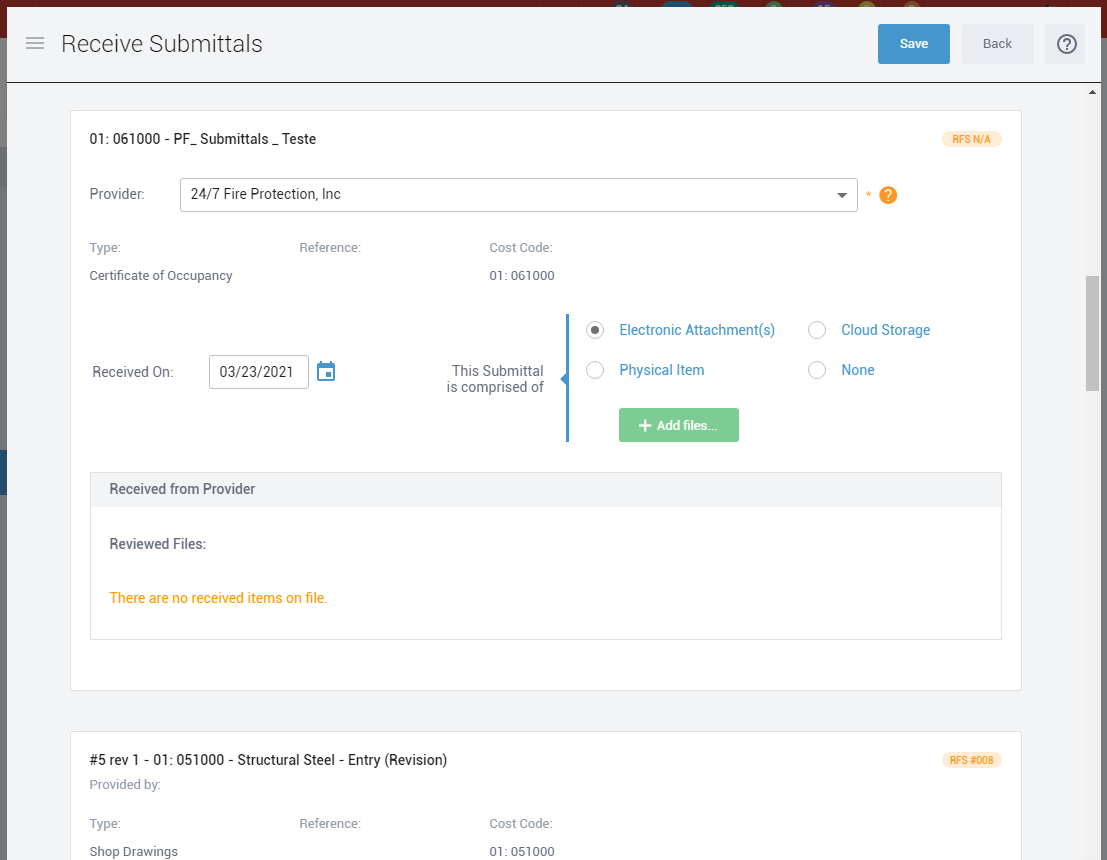Click the RFS N/A badge
1107x860 pixels.
click(x=971, y=139)
